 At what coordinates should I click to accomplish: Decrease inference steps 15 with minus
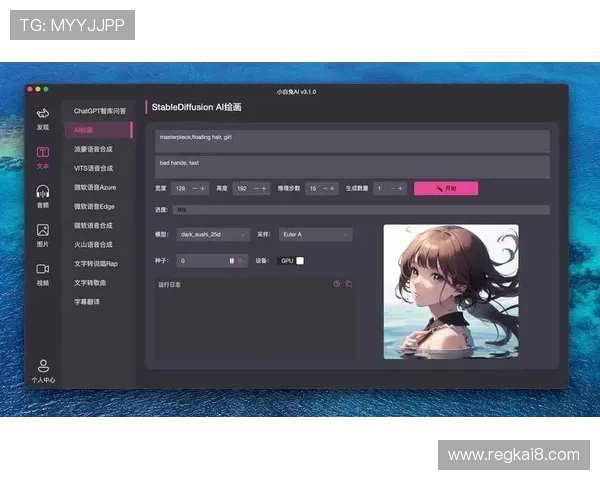(x=325, y=188)
